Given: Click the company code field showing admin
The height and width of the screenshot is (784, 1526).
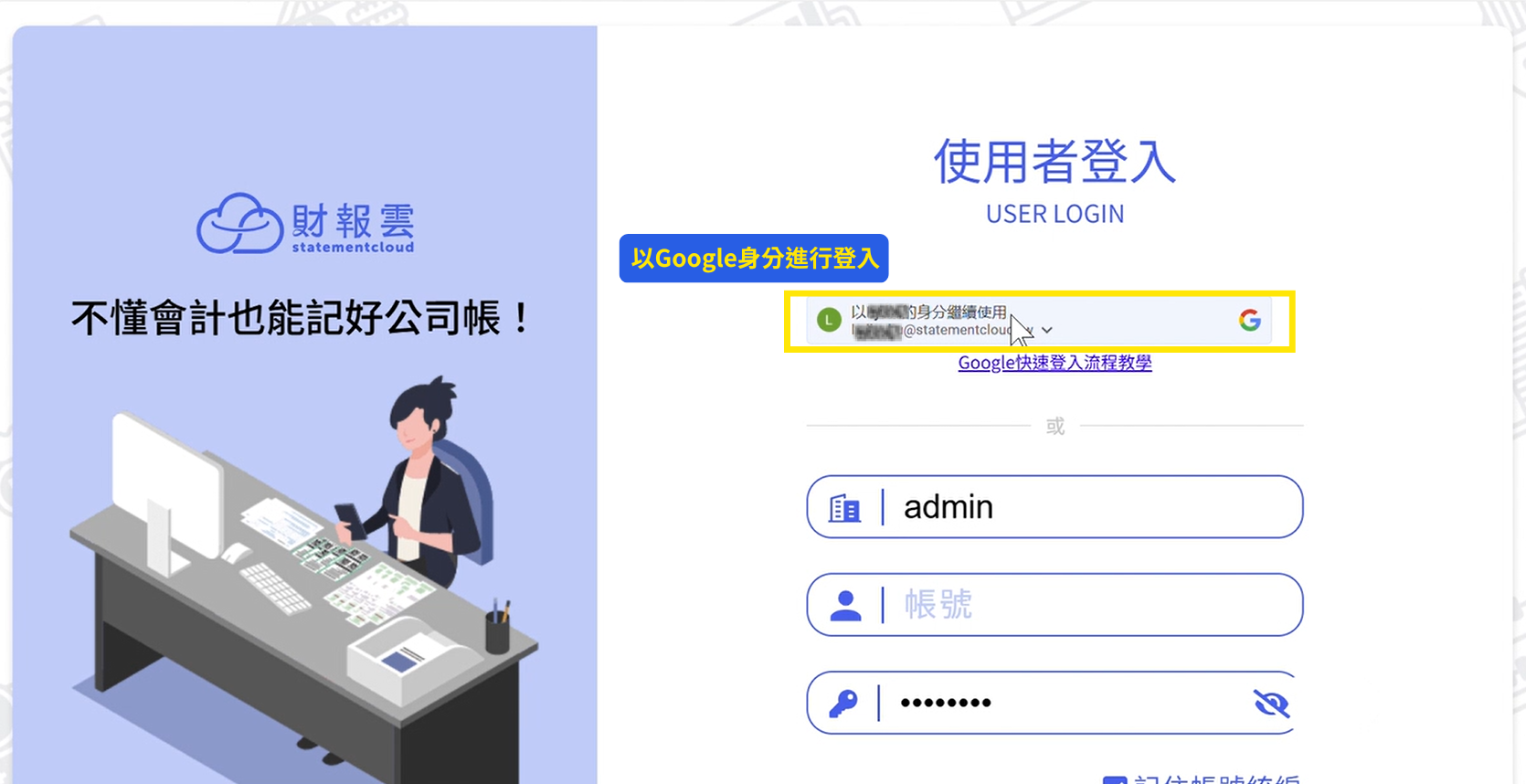Looking at the screenshot, I should pyautogui.click(x=1054, y=506).
